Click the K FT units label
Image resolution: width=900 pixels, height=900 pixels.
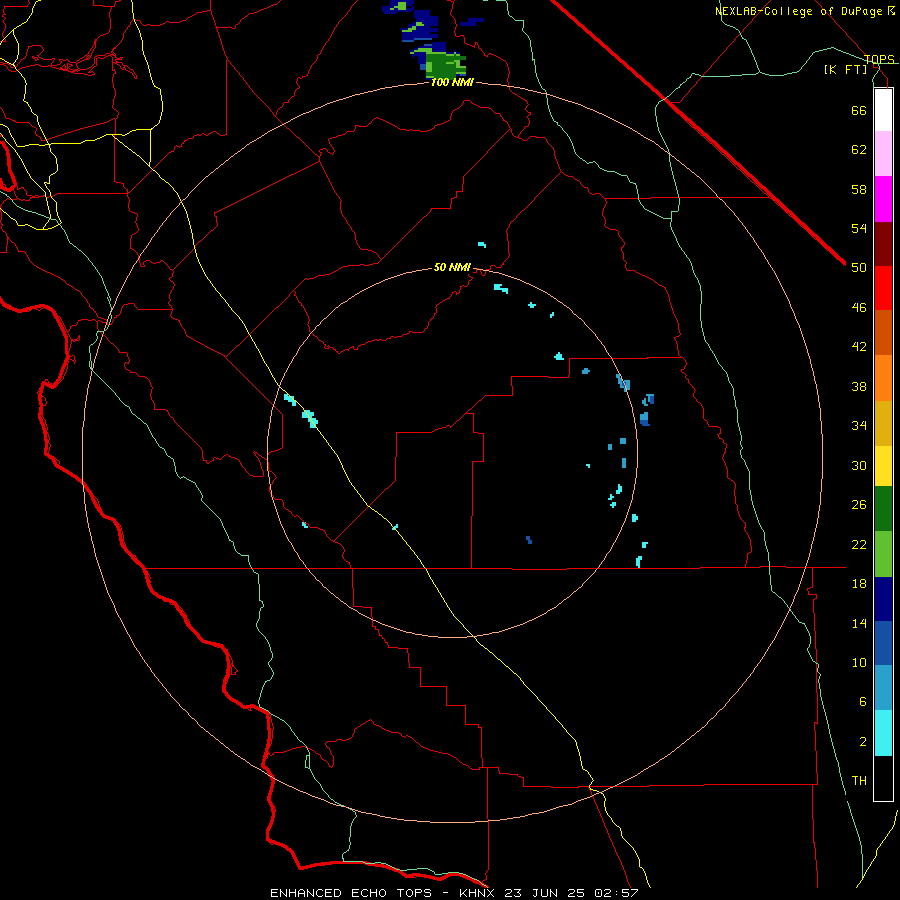tap(846, 70)
